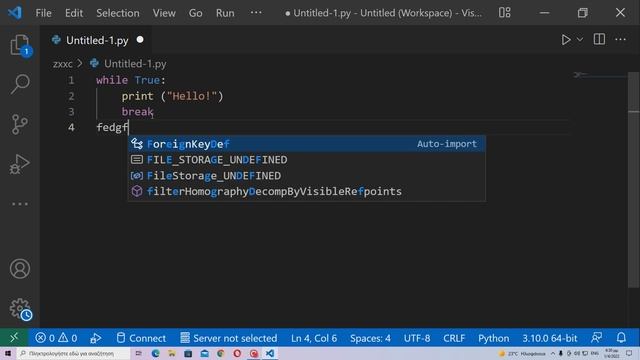Launch Microsoft Edge from the taskbar
Viewport: 640px width, 360px height.
point(156,353)
